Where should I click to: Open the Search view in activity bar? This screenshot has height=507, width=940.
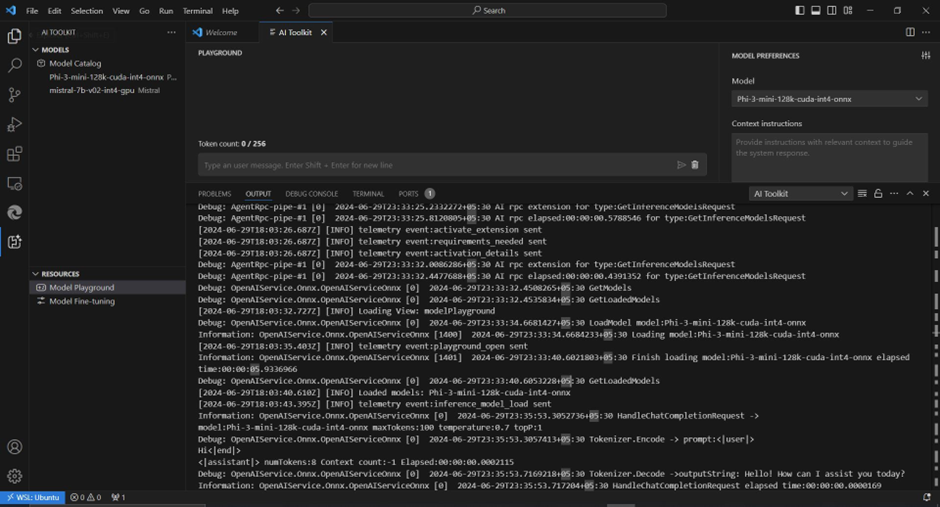(x=14, y=65)
